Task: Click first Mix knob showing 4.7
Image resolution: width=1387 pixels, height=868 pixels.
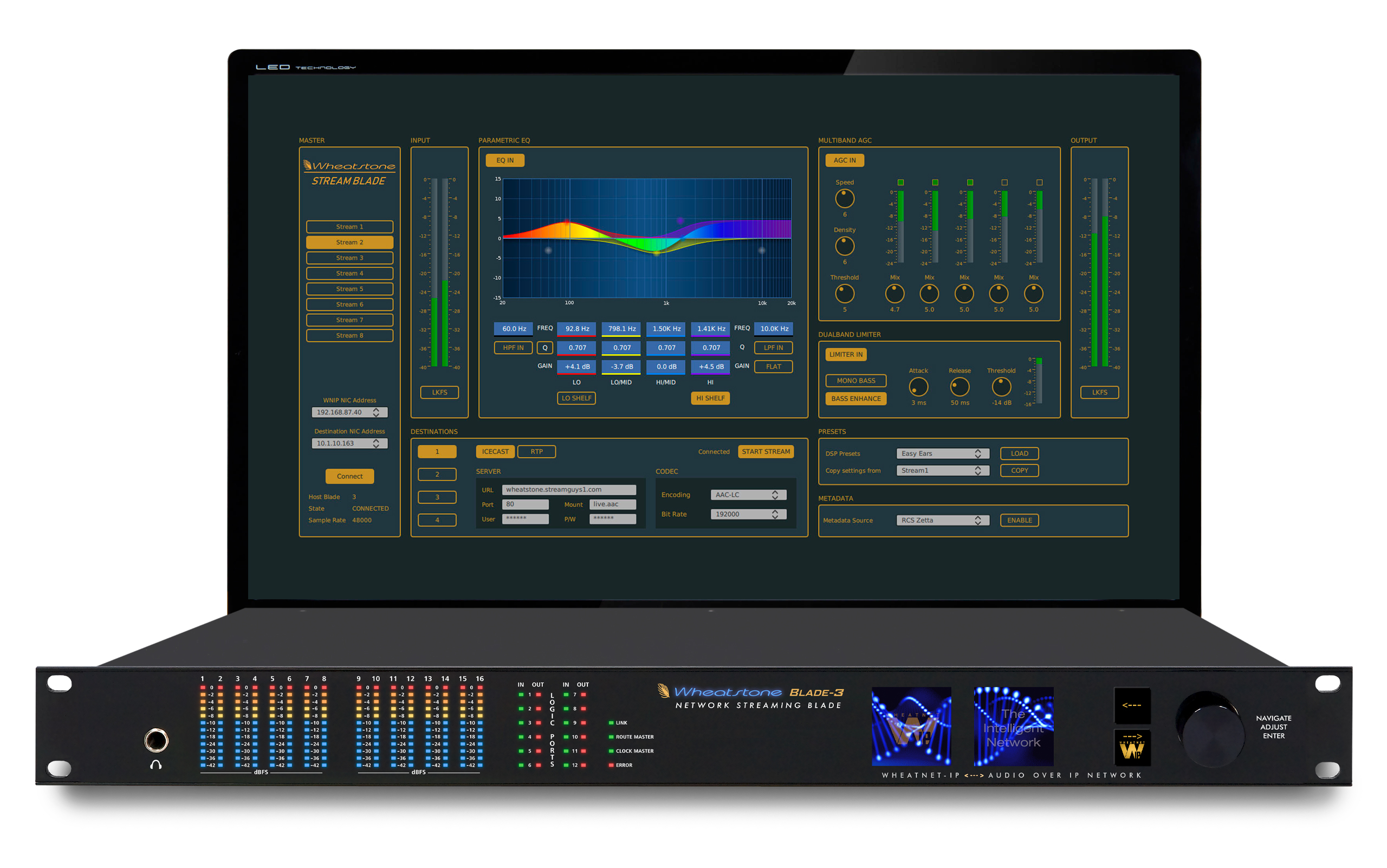Action: point(895,294)
